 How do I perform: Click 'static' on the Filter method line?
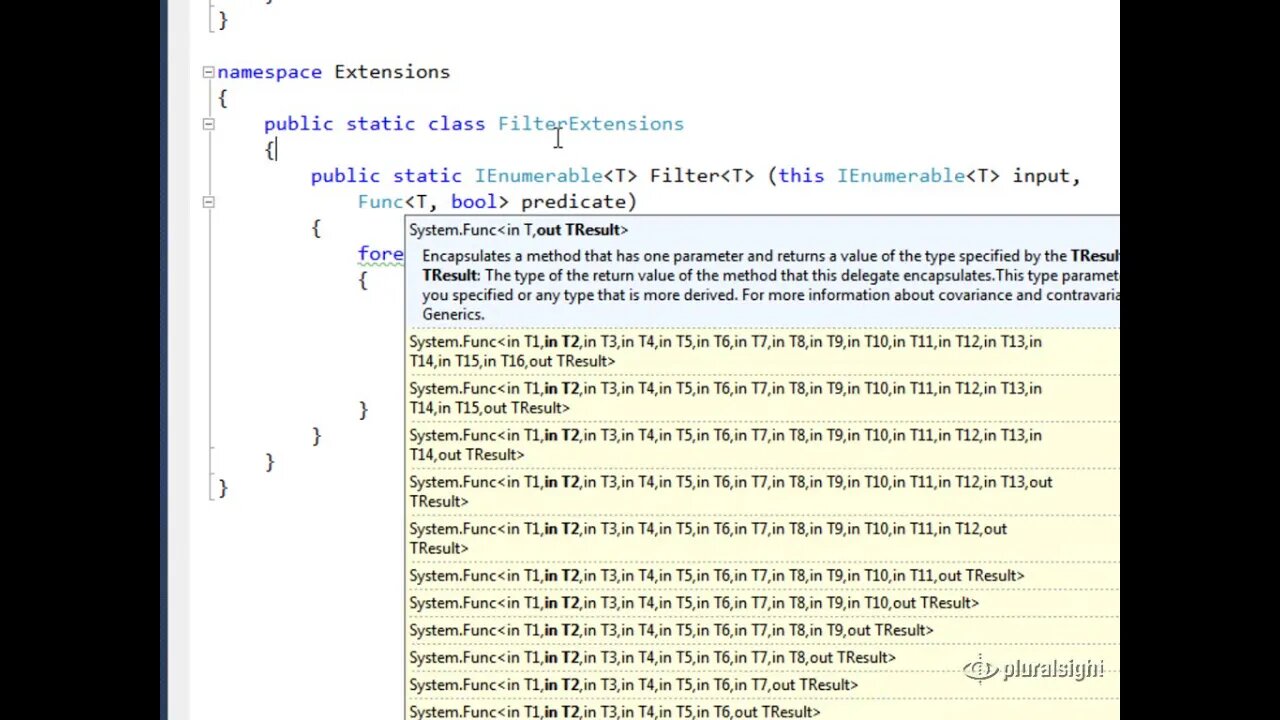tap(427, 176)
